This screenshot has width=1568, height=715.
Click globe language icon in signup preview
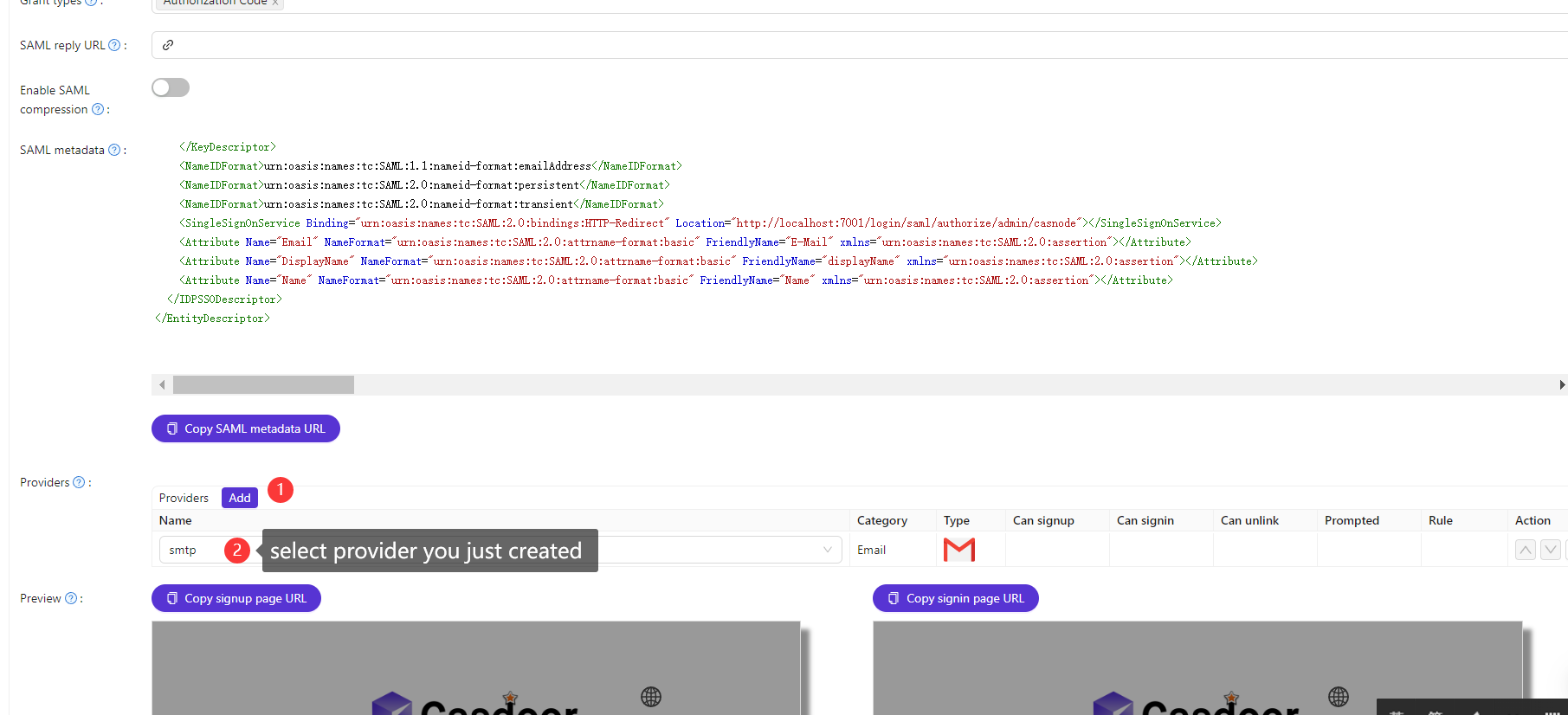651,697
